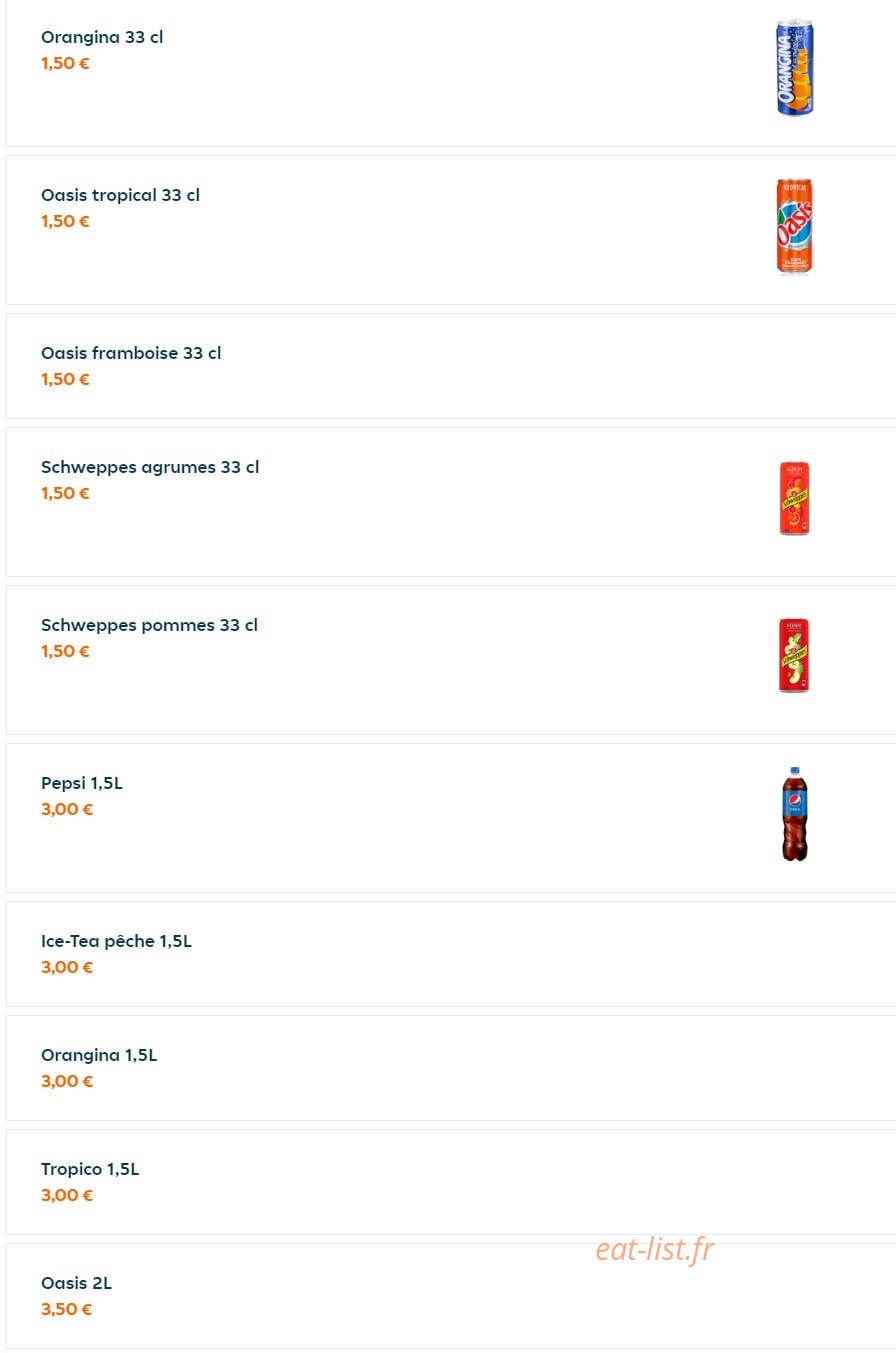Select Oasis tropical 33 cl

[x=120, y=195]
